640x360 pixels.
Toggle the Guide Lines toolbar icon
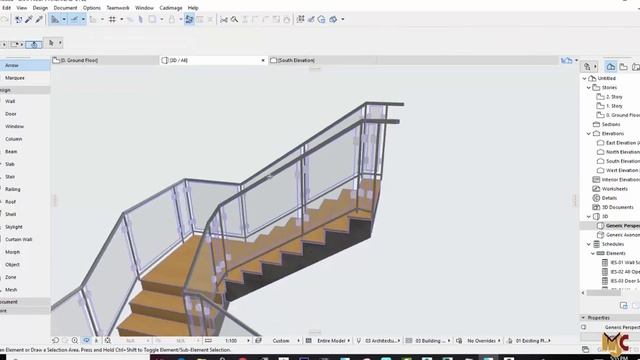55,19
